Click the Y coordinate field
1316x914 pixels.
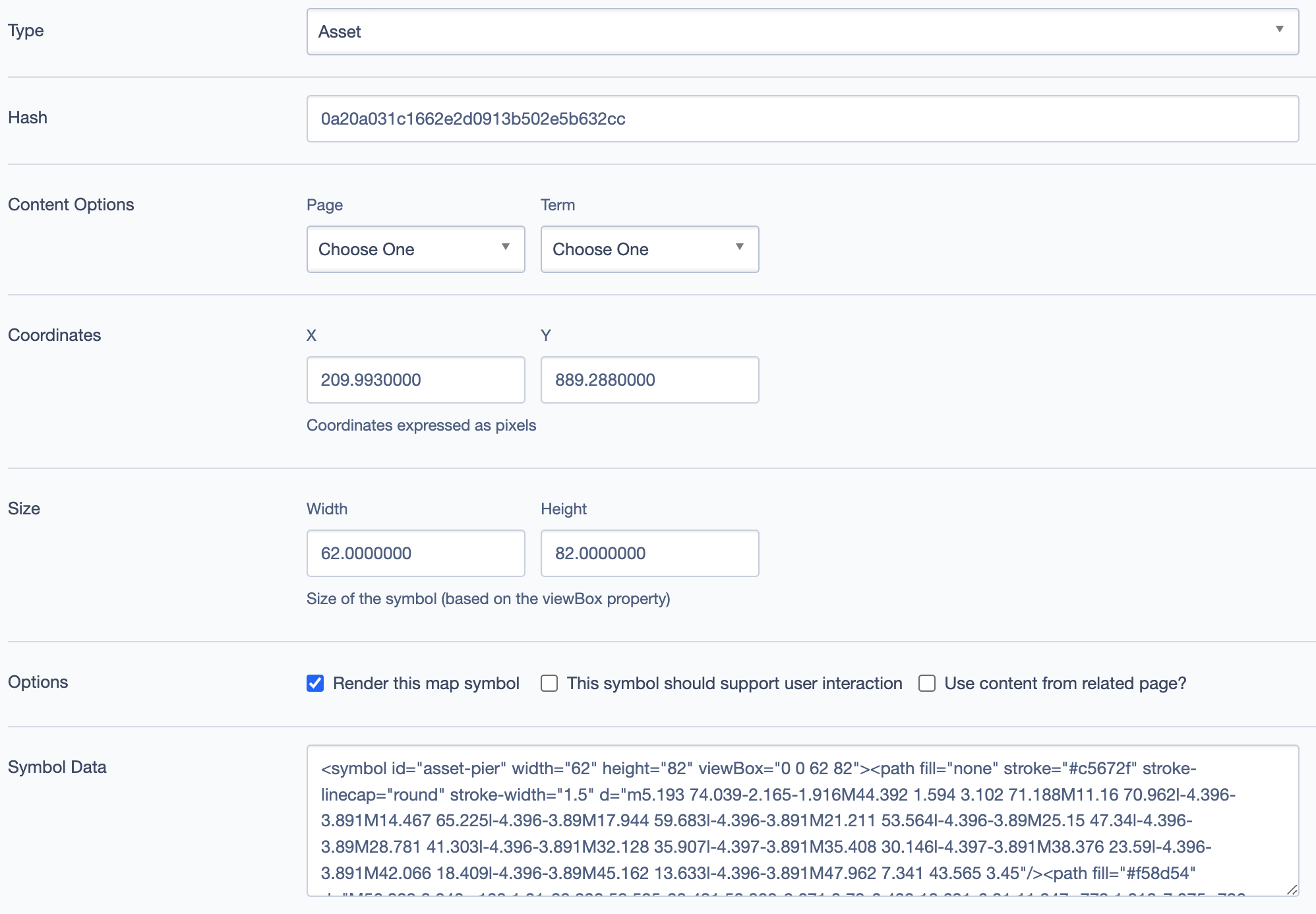[x=649, y=380]
